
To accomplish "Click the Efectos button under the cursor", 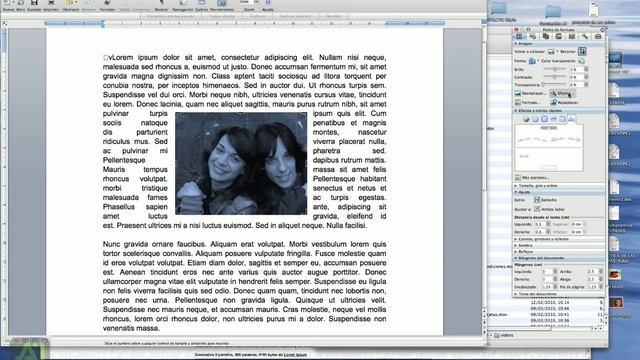I will [562, 93].
